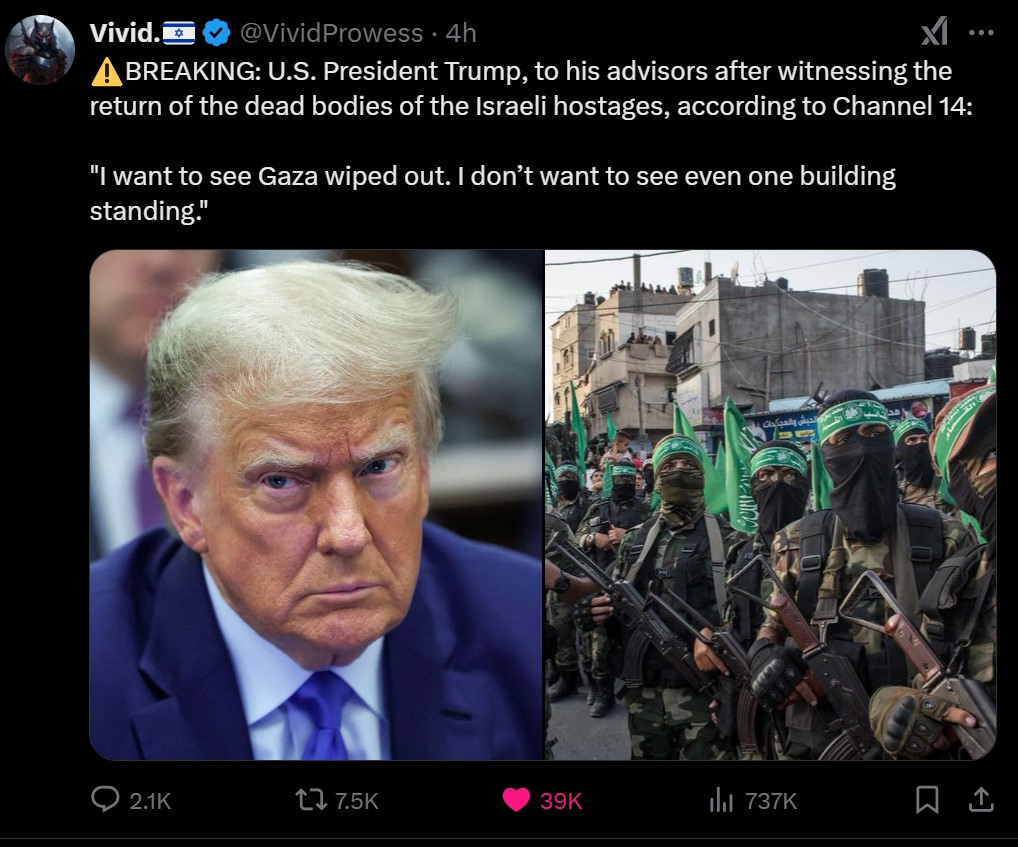Viewport: 1018px width, 847px height.
Task: Open the @VividProwess handle link
Action: click(x=331, y=33)
